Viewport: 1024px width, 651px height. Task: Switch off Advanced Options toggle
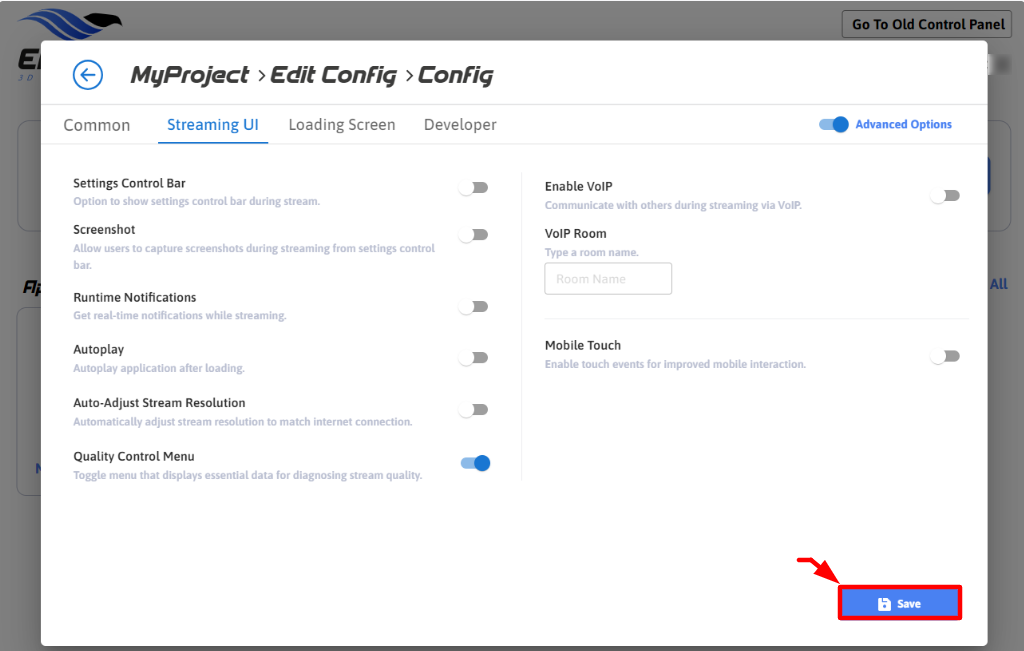834,125
